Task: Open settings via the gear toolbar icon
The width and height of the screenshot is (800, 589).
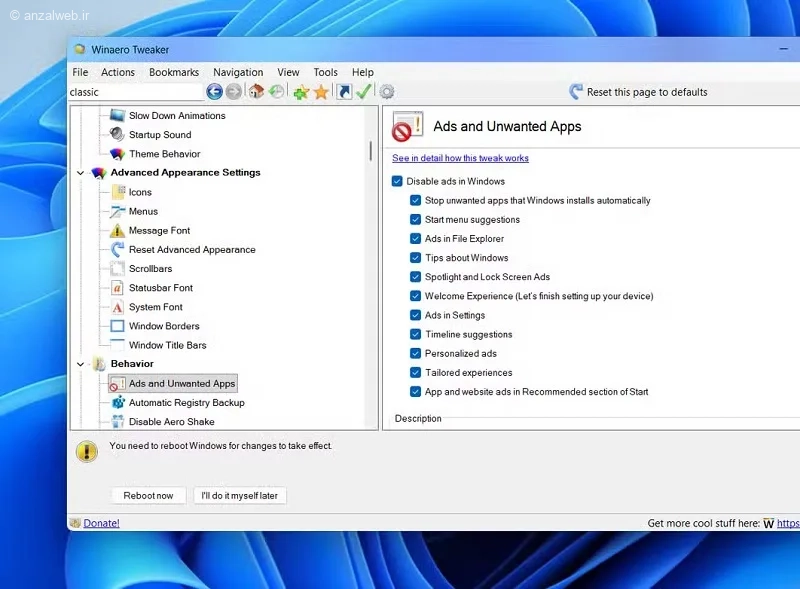Action: tap(387, 92)
